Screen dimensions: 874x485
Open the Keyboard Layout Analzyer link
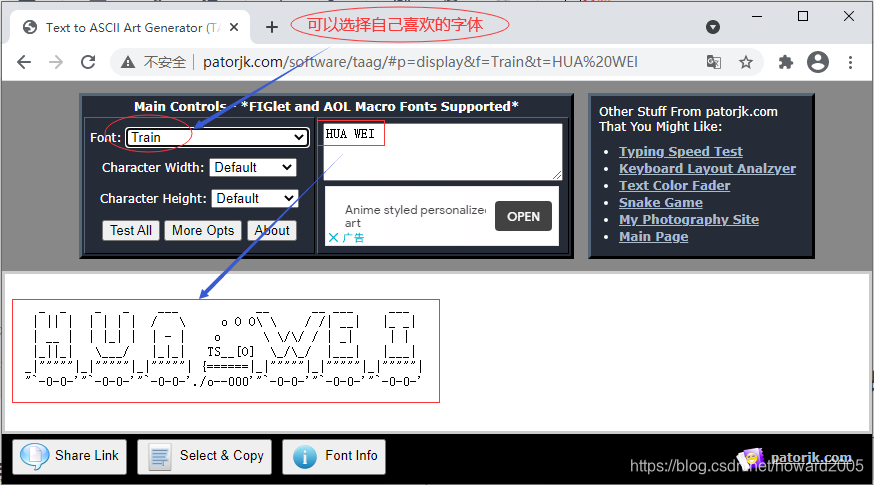click(x=707, y=168)
